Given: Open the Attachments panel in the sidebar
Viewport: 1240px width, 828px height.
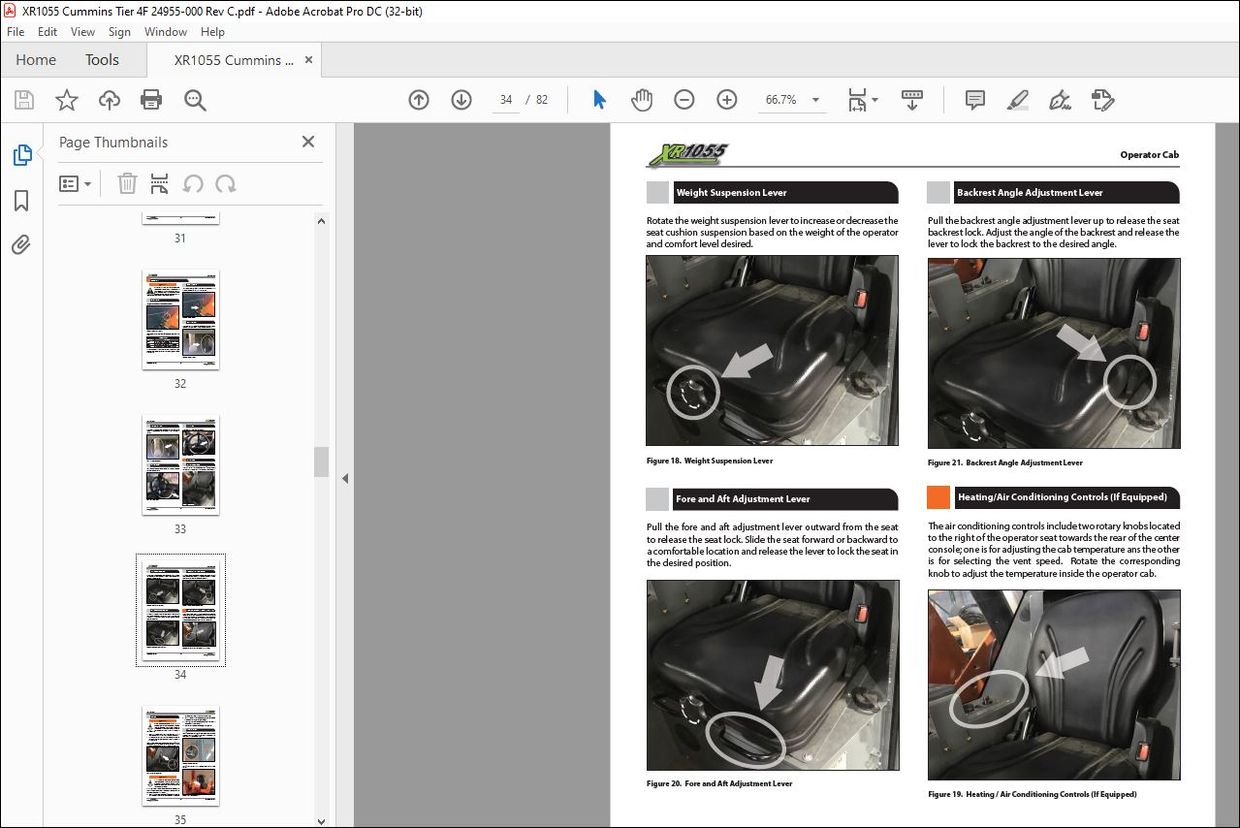Looking at the screenshot, I should pyautogui.click(x=22, y=244).
